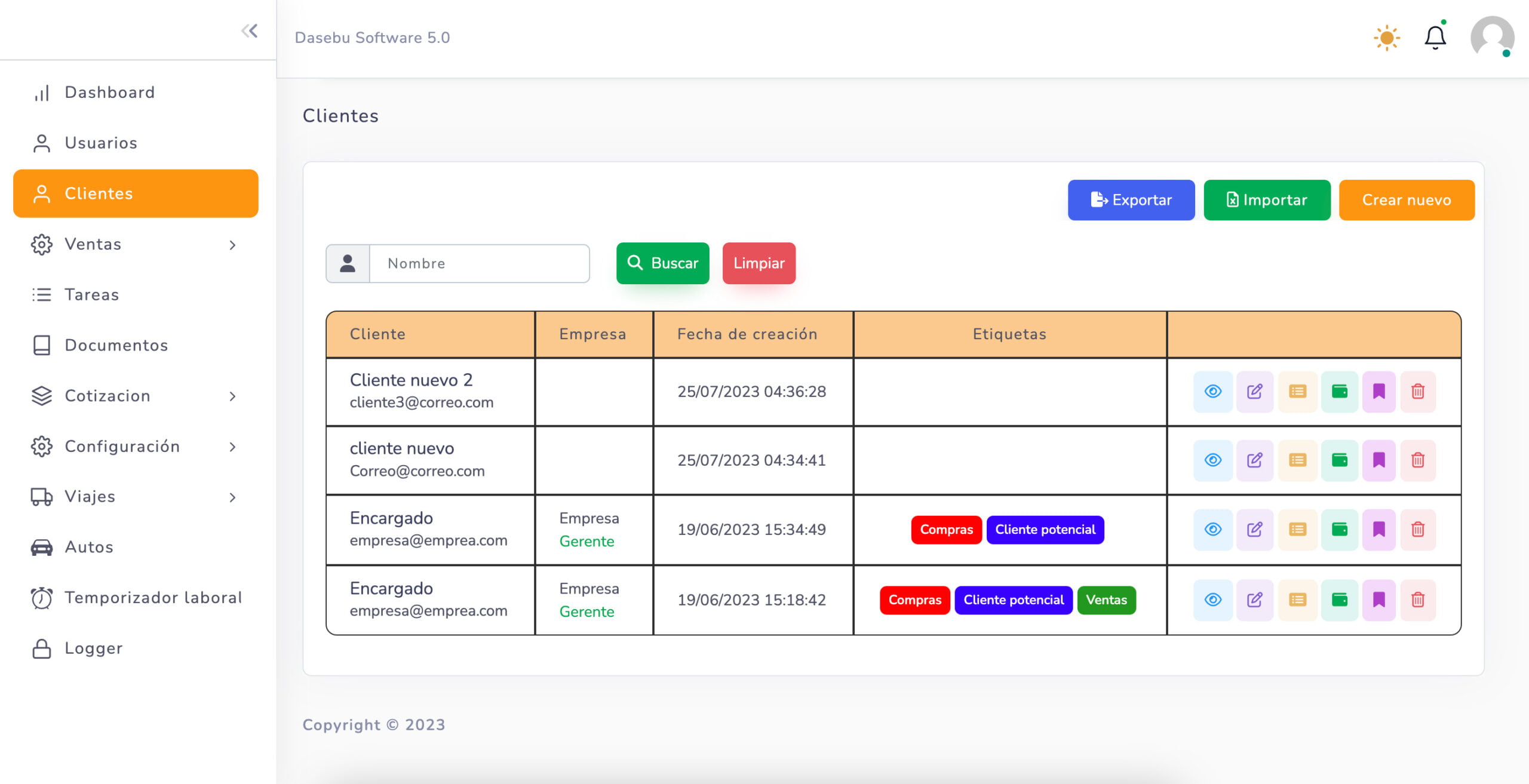
Task: Expand the Viajes submenu
Action: [x=136, y=497]
